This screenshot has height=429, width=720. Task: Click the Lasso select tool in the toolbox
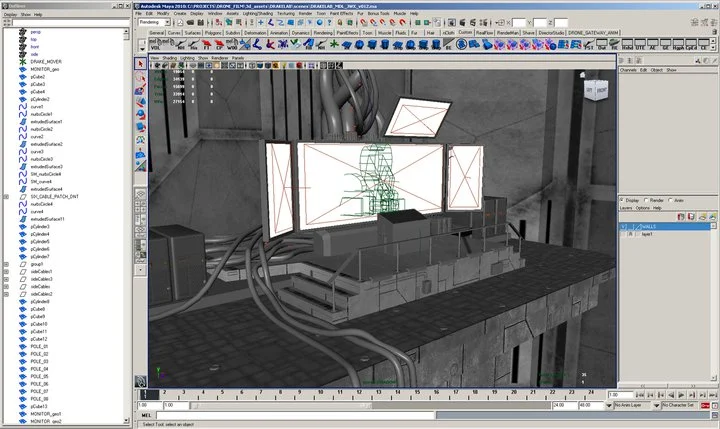[x=141, y=77]
